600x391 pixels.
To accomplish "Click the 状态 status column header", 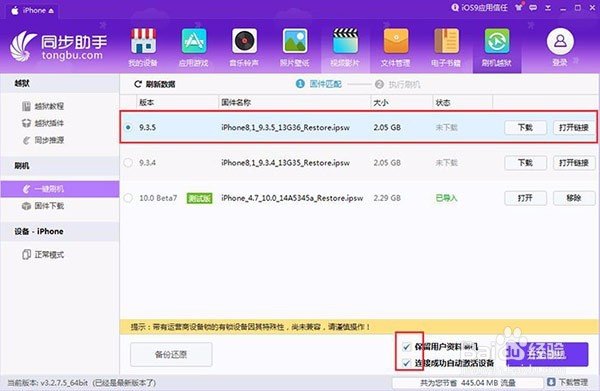I will pos(462,103).
